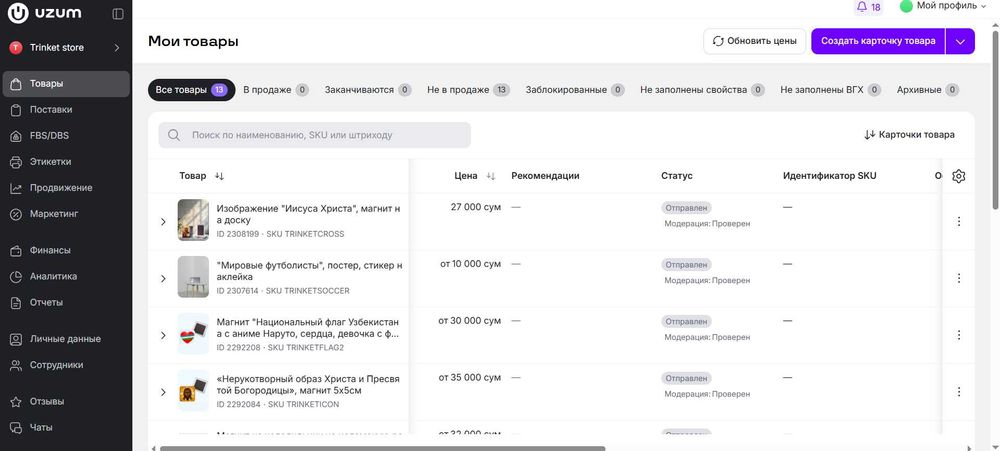Switch to Заблокированные tab
The height and width of the screenshot is (451, 1000).
pos(575,90)
